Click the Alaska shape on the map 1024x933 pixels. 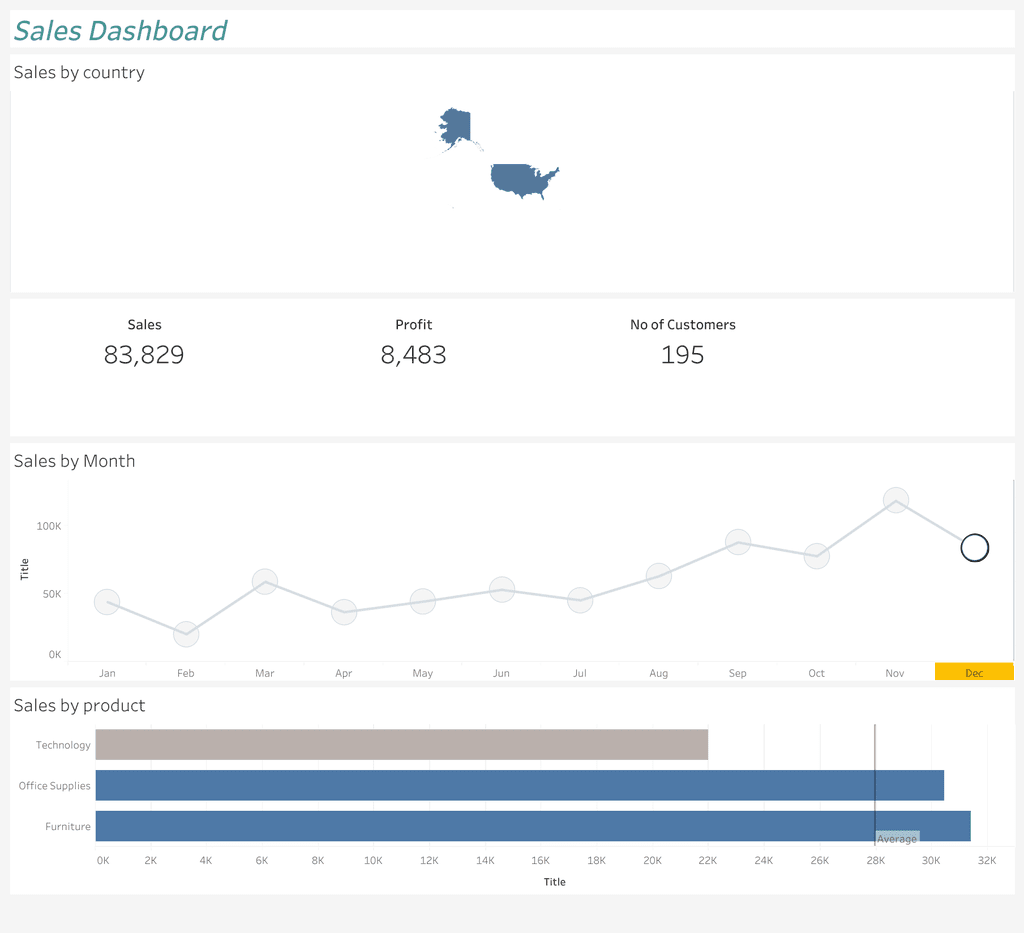click(x=457, y=127)
